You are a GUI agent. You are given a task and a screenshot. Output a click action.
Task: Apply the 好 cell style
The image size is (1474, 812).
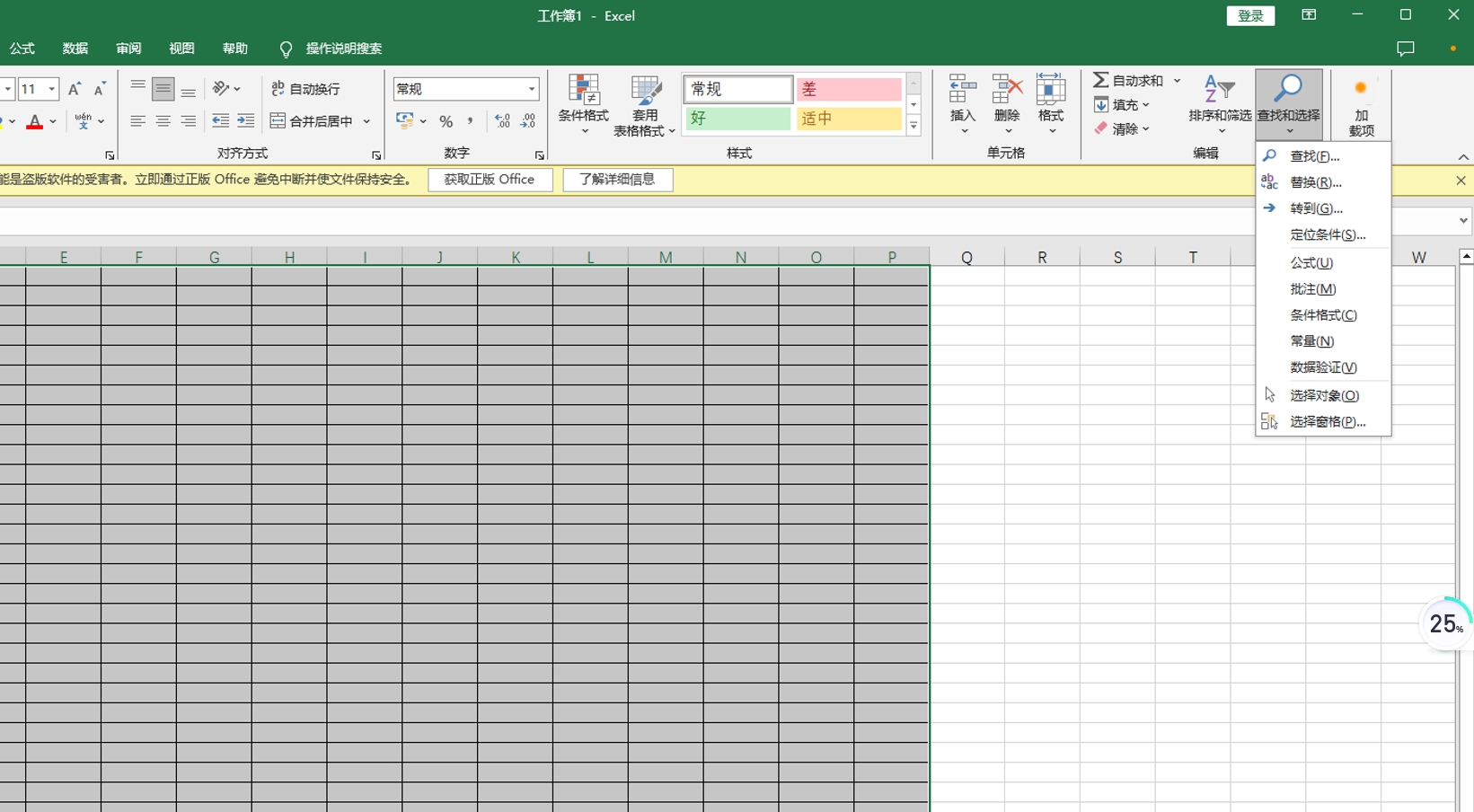[x=738, y=118]
